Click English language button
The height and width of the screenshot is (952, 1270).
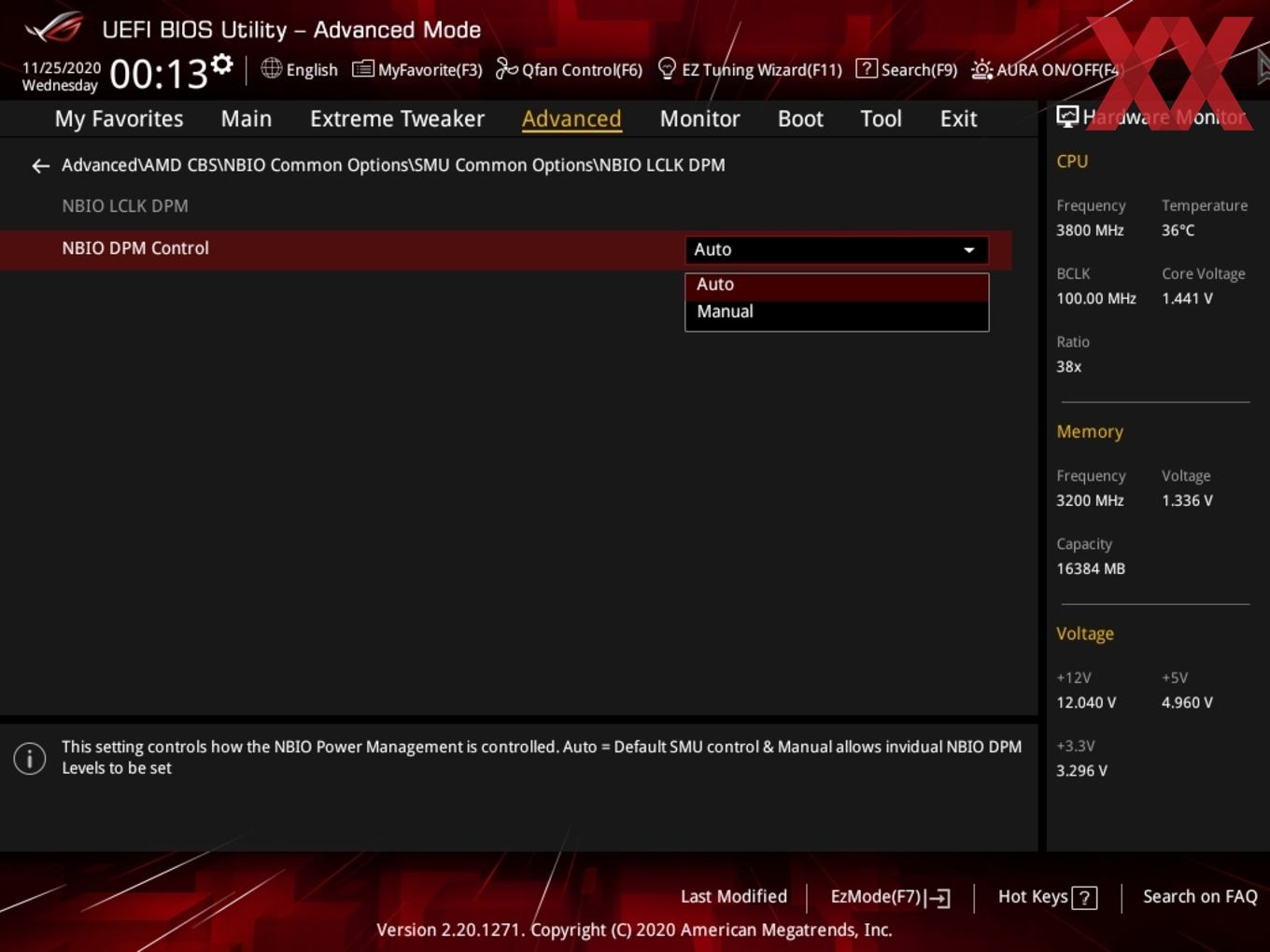(x=299, y=69)
